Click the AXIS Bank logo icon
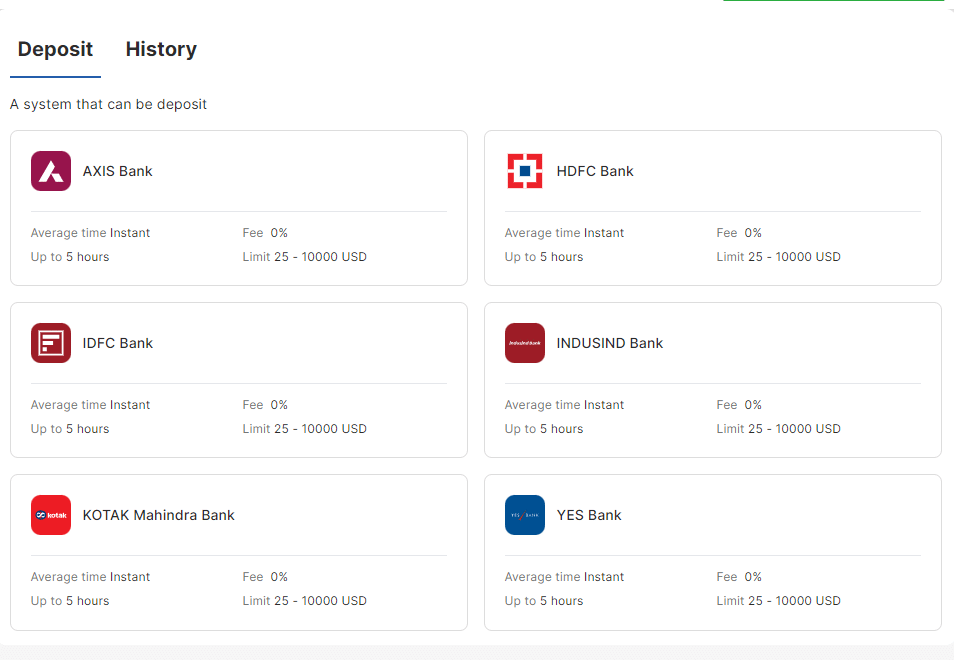 [51, 171]
